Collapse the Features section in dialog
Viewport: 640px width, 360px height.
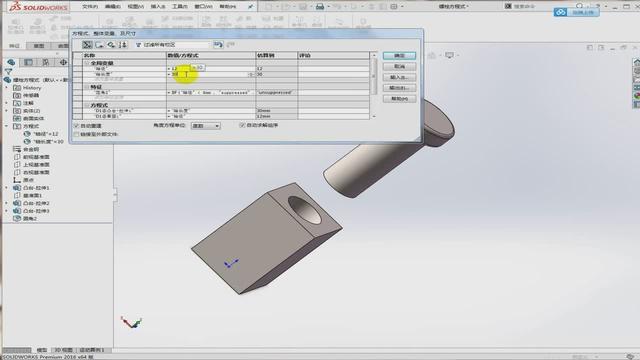[x=87, y=87]
